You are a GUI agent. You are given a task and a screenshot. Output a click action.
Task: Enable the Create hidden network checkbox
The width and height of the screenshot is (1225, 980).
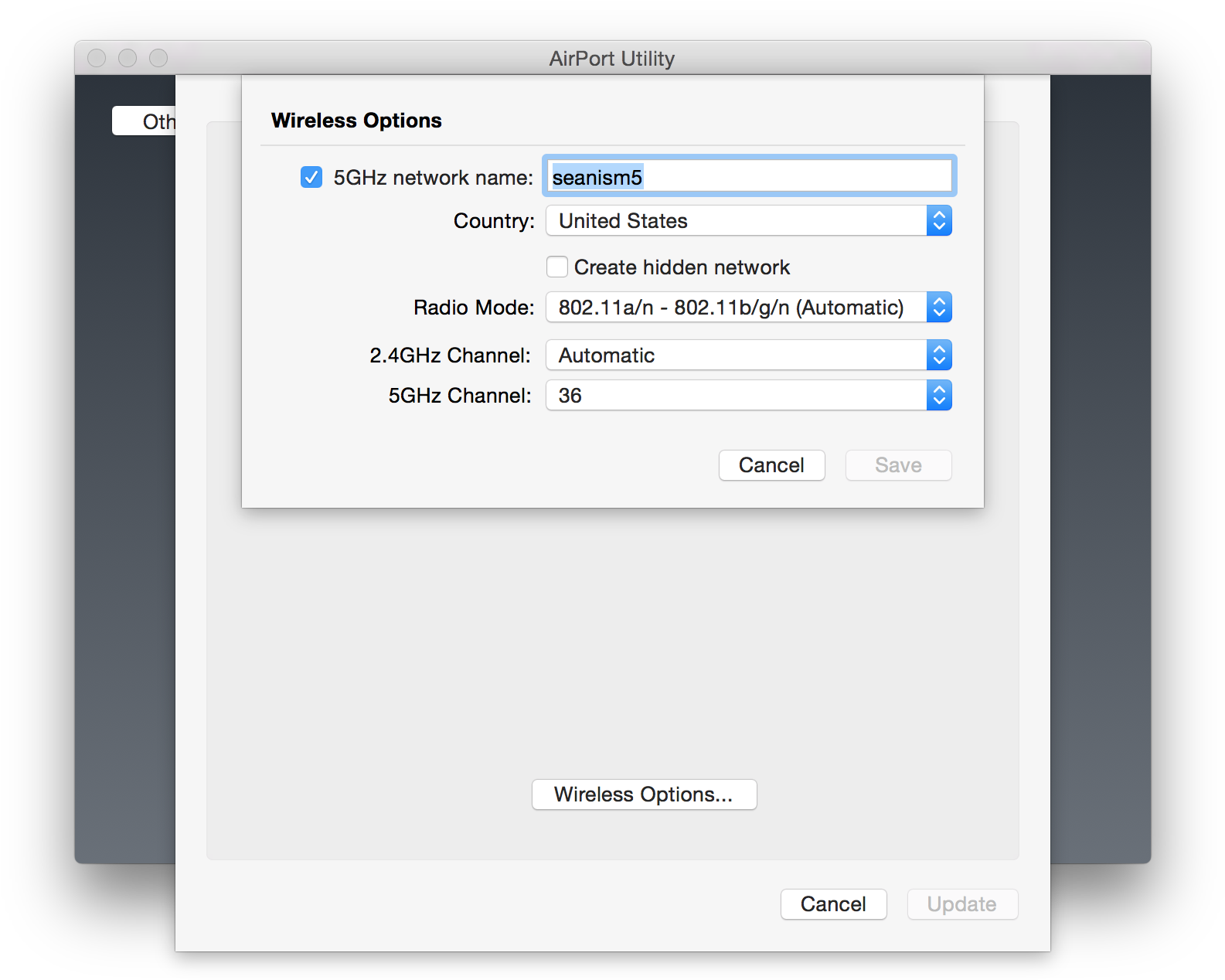(x=557, y=267)
